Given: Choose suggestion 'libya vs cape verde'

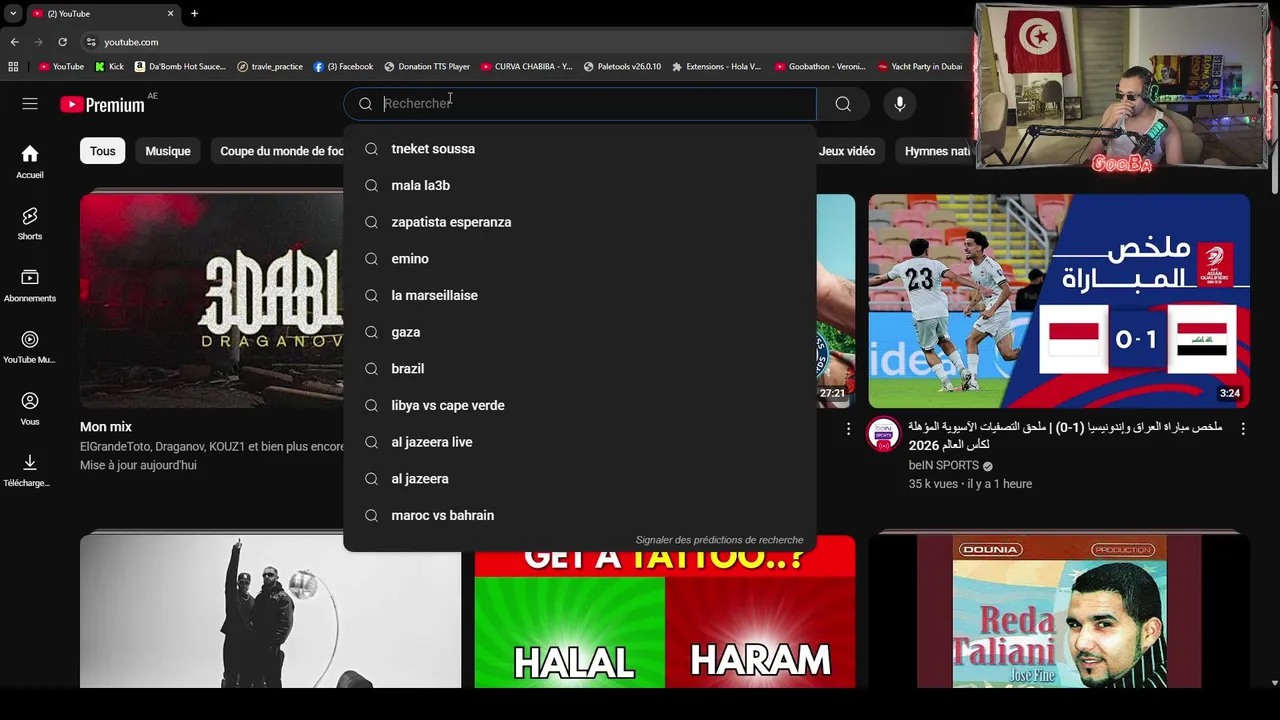Looking at the screenshot, I should (580, 405).
